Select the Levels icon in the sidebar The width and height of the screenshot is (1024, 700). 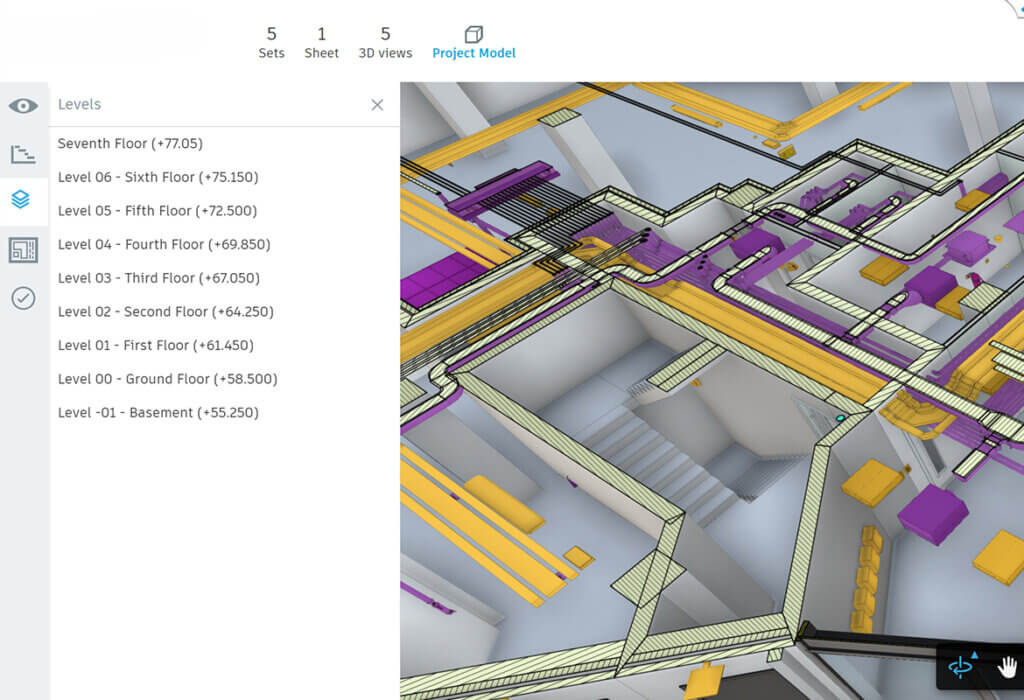coord(23,199)
